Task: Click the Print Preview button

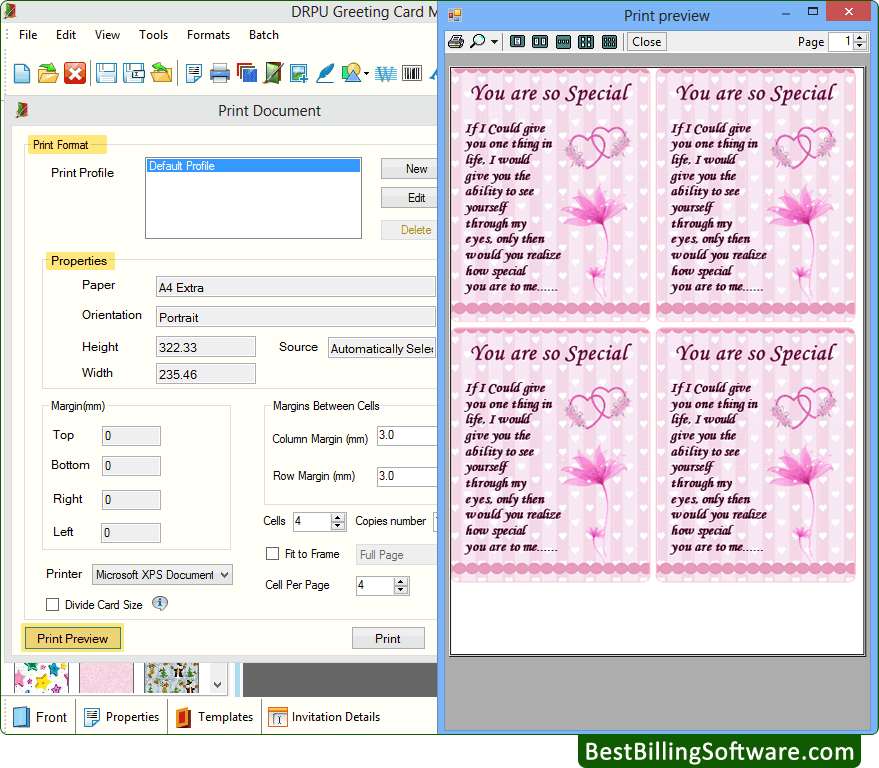Action: coord(72,638)
